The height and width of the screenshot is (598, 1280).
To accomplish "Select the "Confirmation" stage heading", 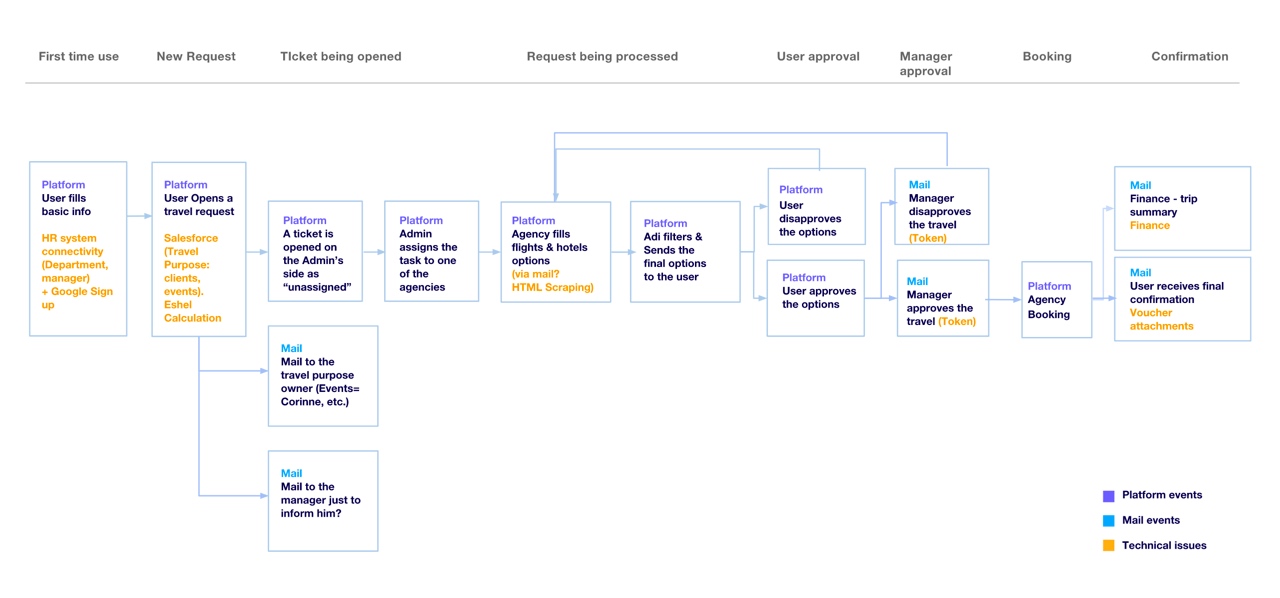I will (1190, 57).
